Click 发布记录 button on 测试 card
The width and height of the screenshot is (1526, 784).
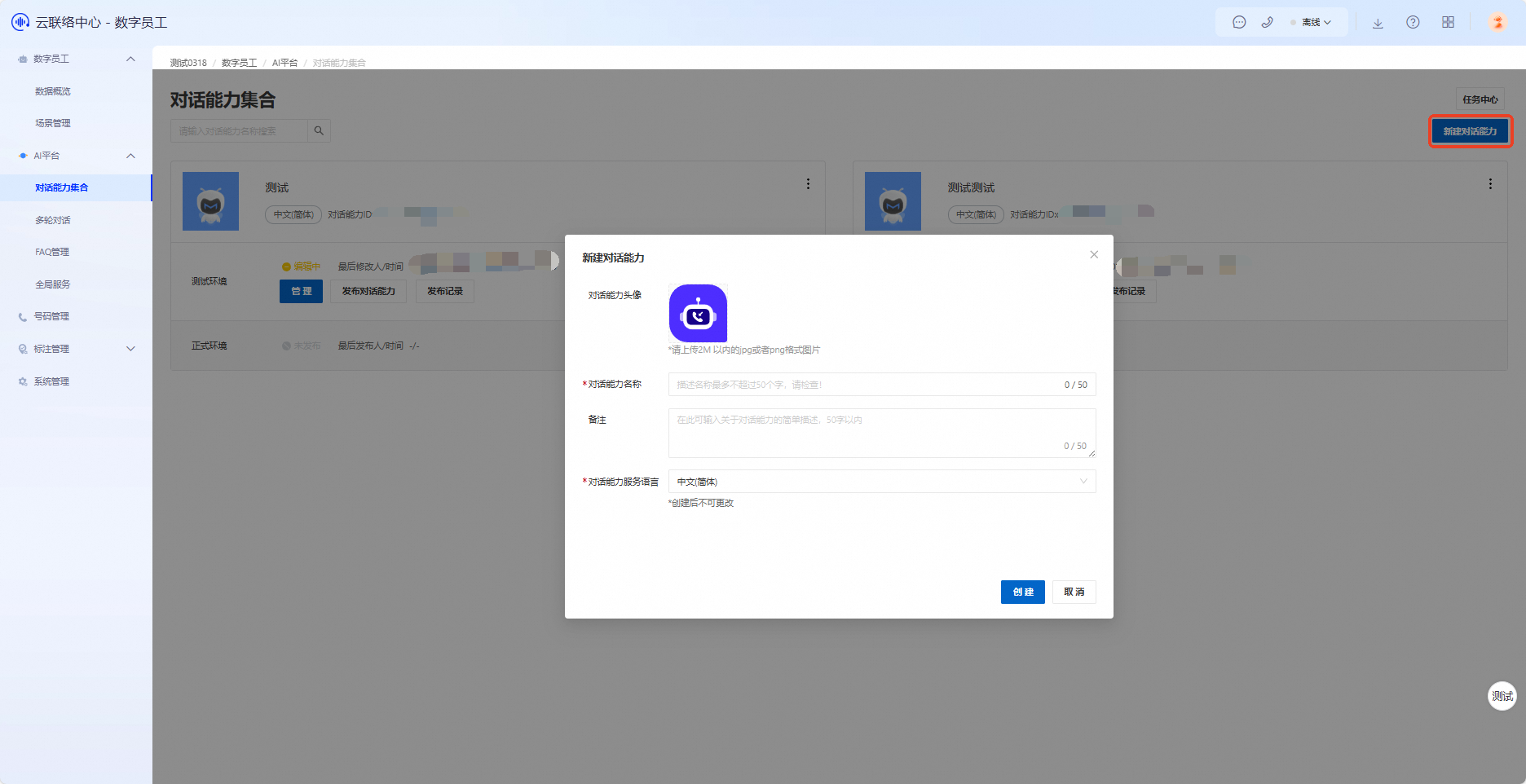[445, 291]
